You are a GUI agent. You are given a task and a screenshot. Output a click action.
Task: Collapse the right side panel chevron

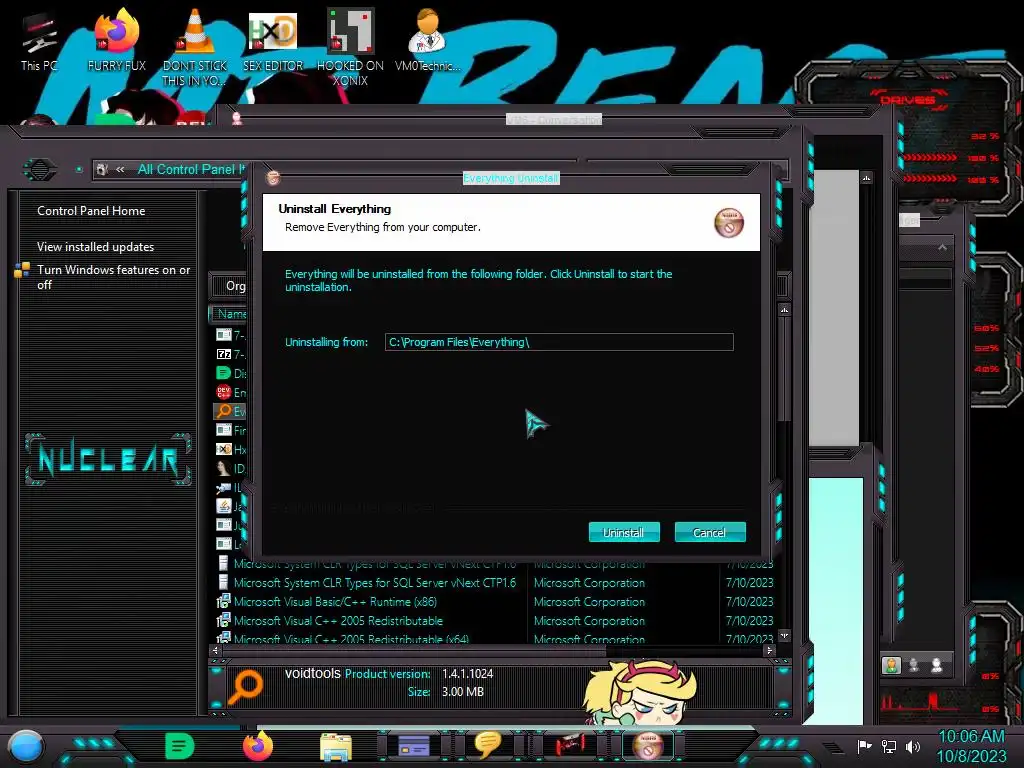tap(942, 247)
